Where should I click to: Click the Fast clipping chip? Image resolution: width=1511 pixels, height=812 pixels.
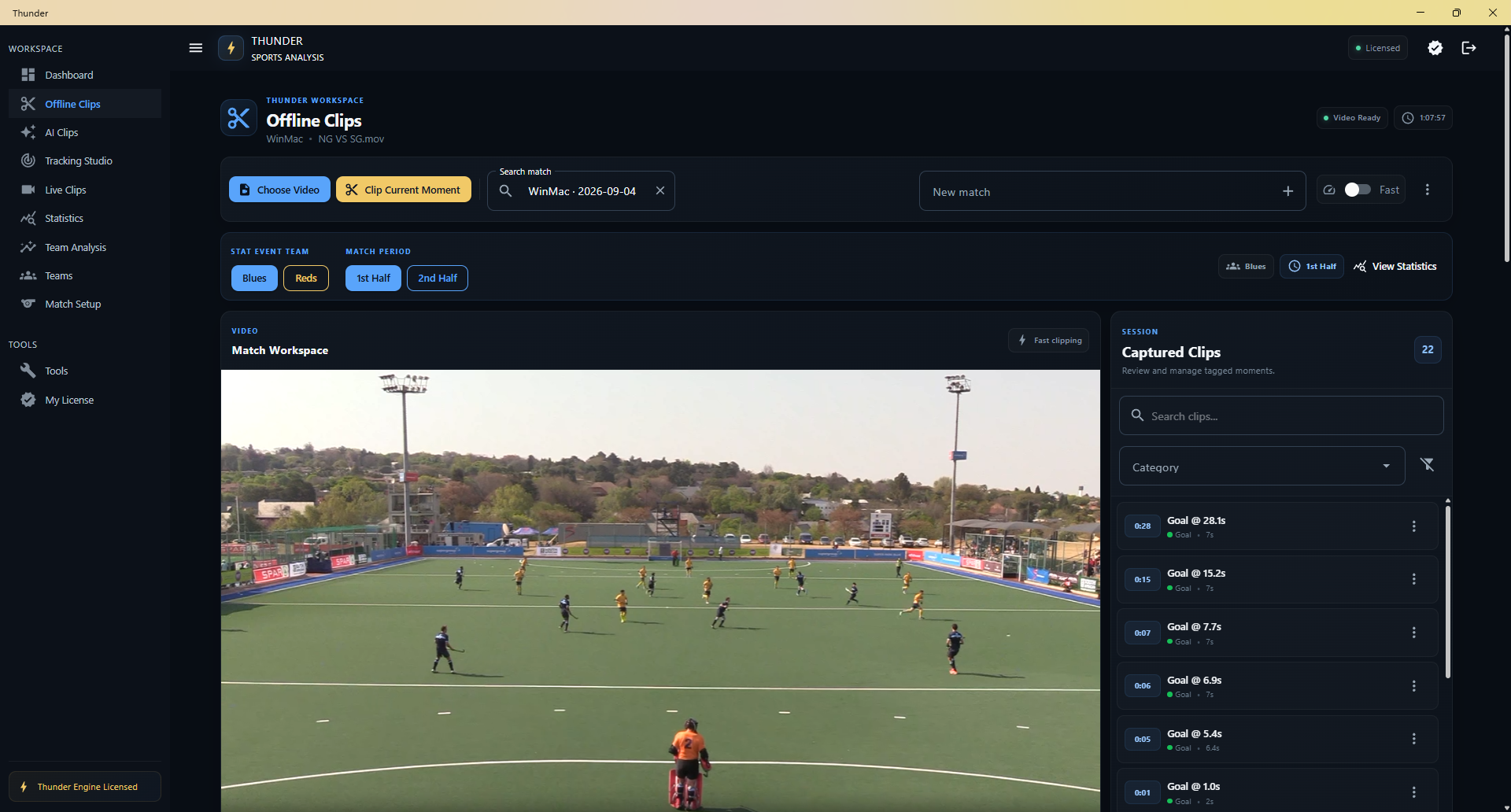1049,340
